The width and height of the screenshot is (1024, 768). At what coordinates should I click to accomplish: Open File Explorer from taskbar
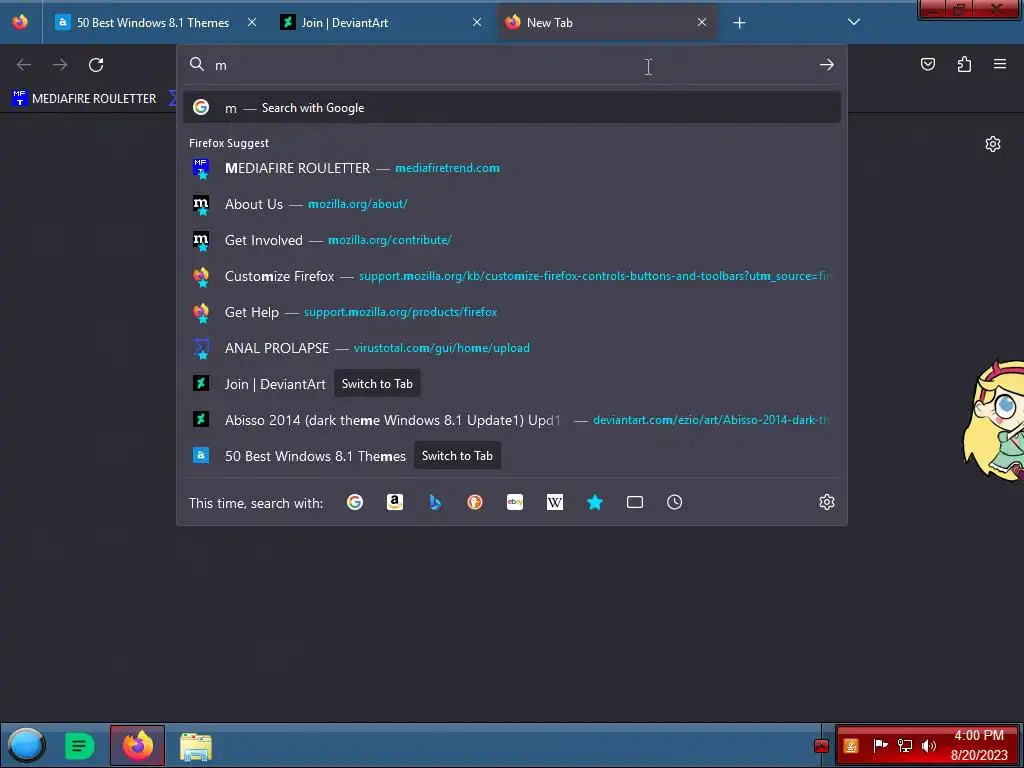point(195,746)
